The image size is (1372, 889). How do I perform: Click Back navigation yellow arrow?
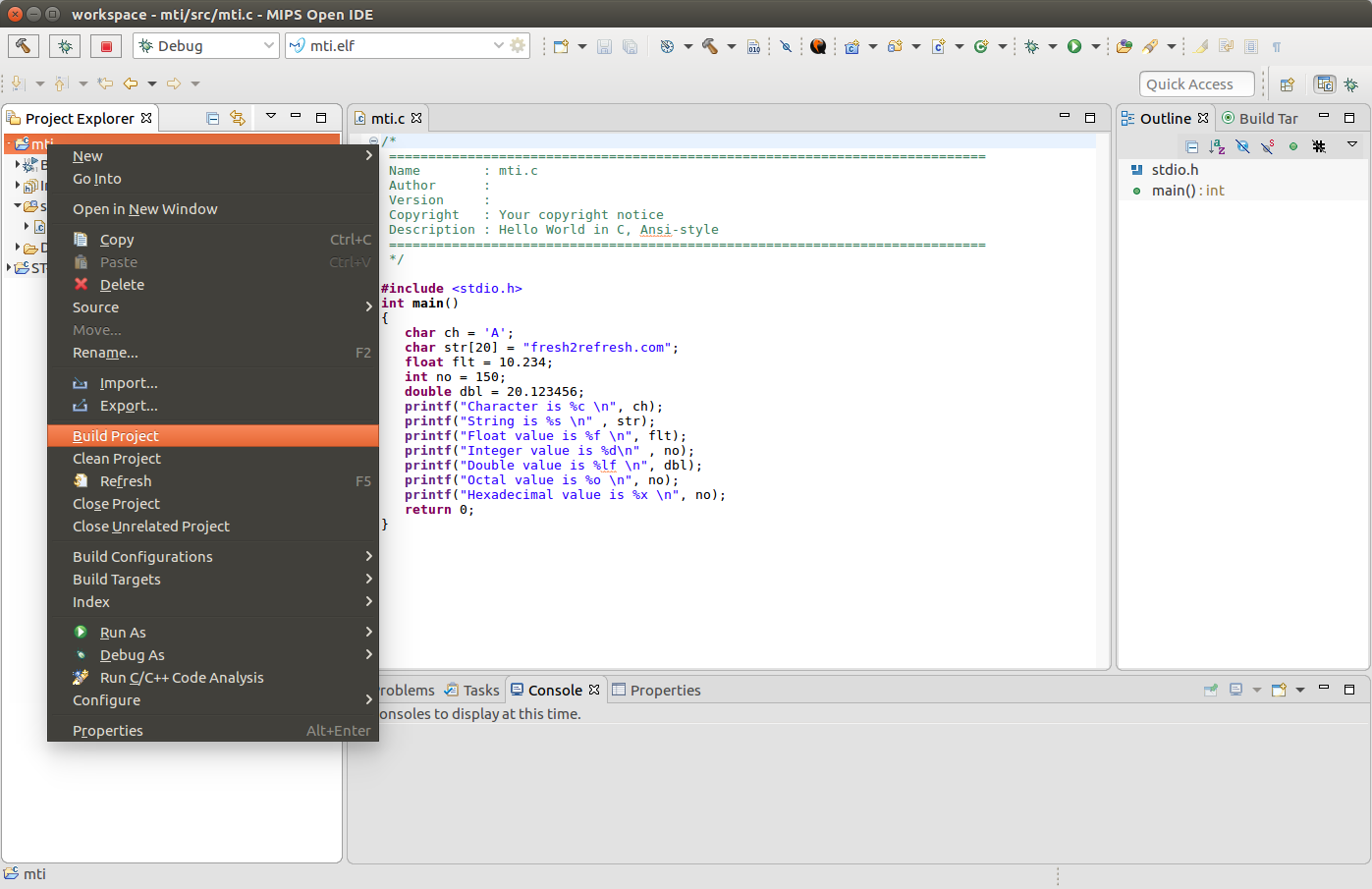(131, 83)
